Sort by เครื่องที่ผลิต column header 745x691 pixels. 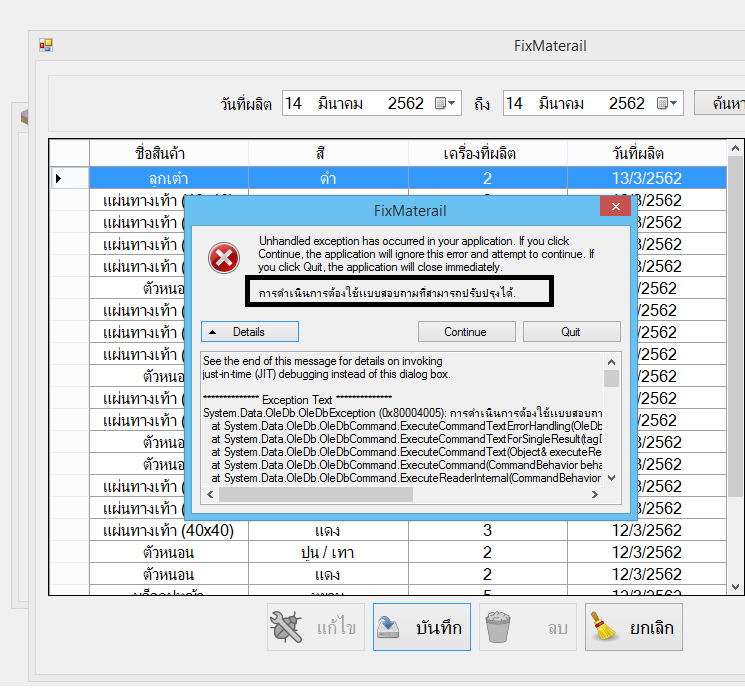(x=487, y=153)
